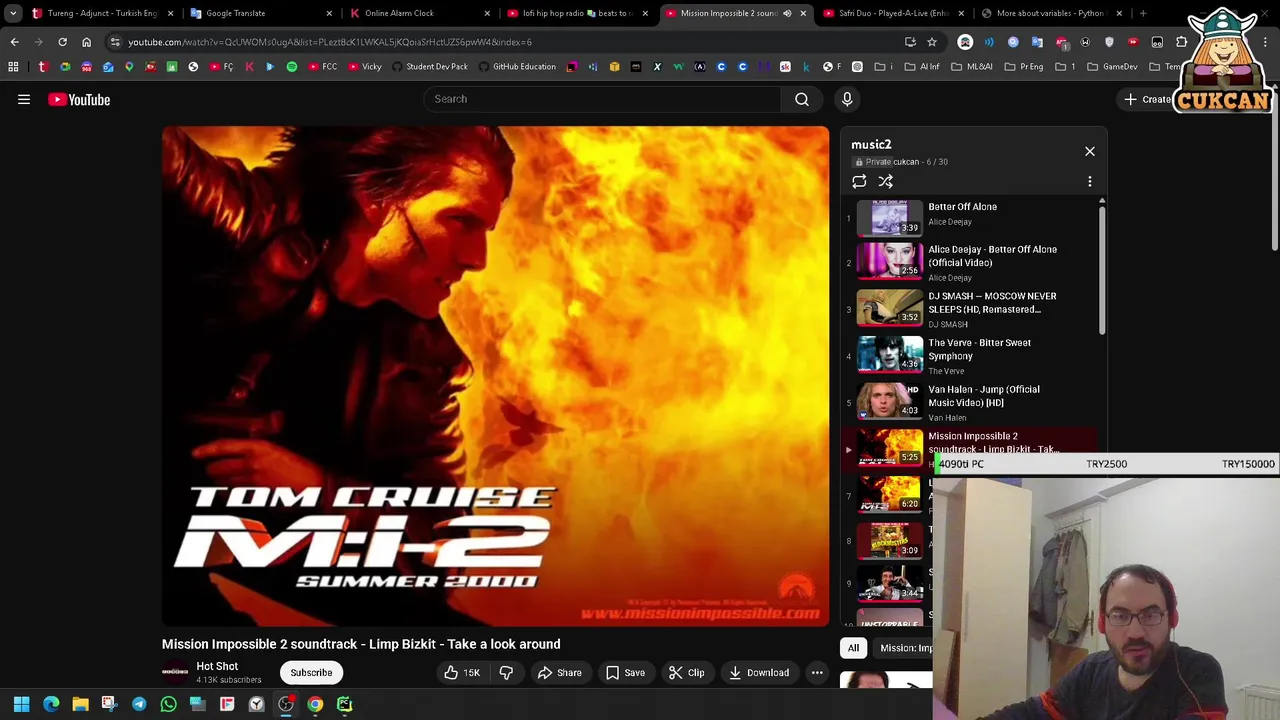Open WhatsApp from the taskbar

pos(168,704)
